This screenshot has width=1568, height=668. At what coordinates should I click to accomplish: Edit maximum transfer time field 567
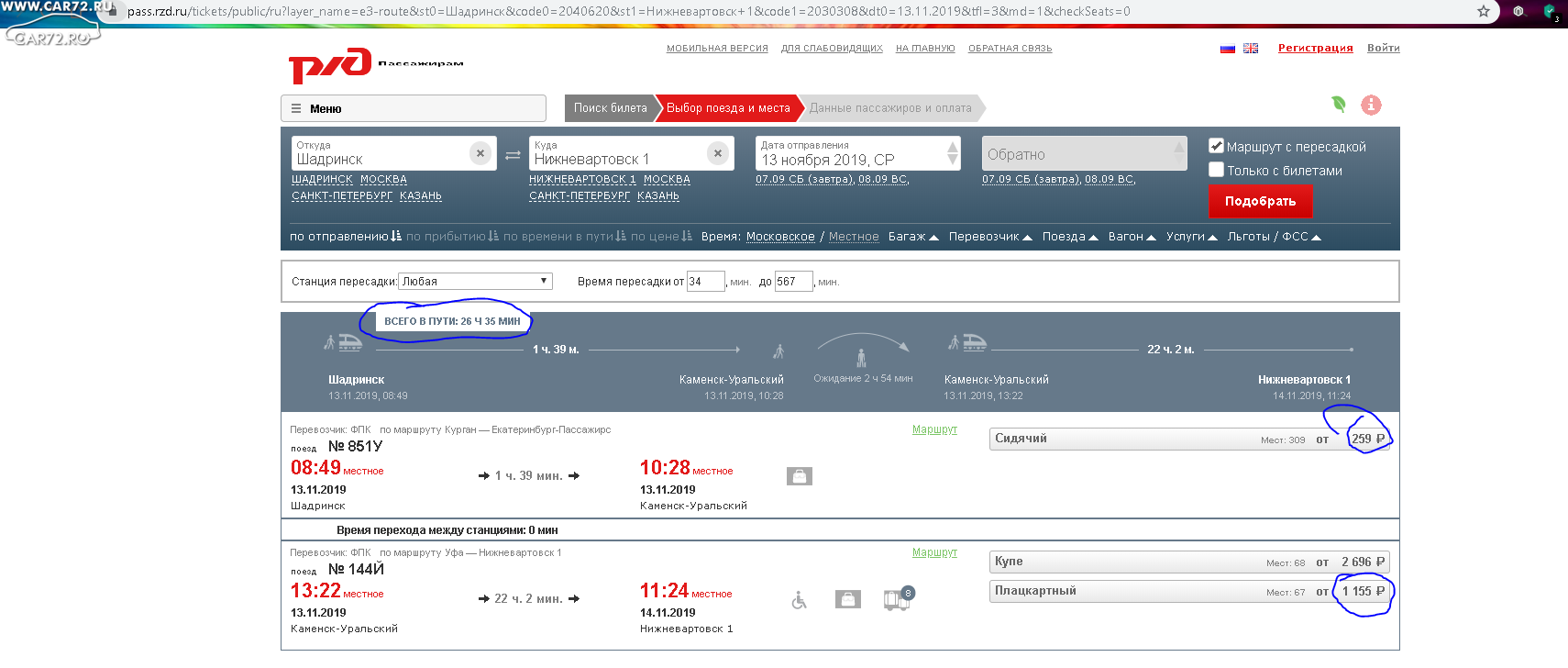794,281
